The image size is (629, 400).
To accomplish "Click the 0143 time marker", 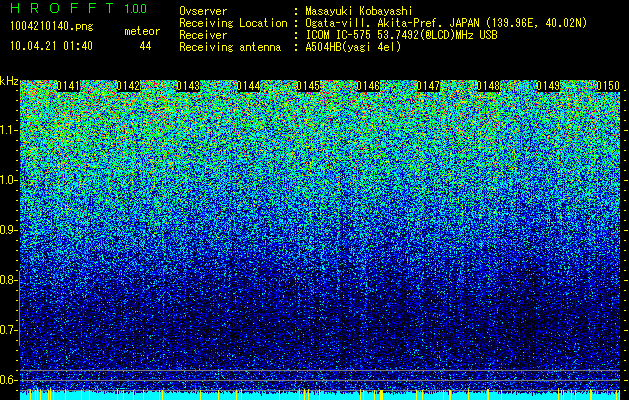I will point(188,86).
